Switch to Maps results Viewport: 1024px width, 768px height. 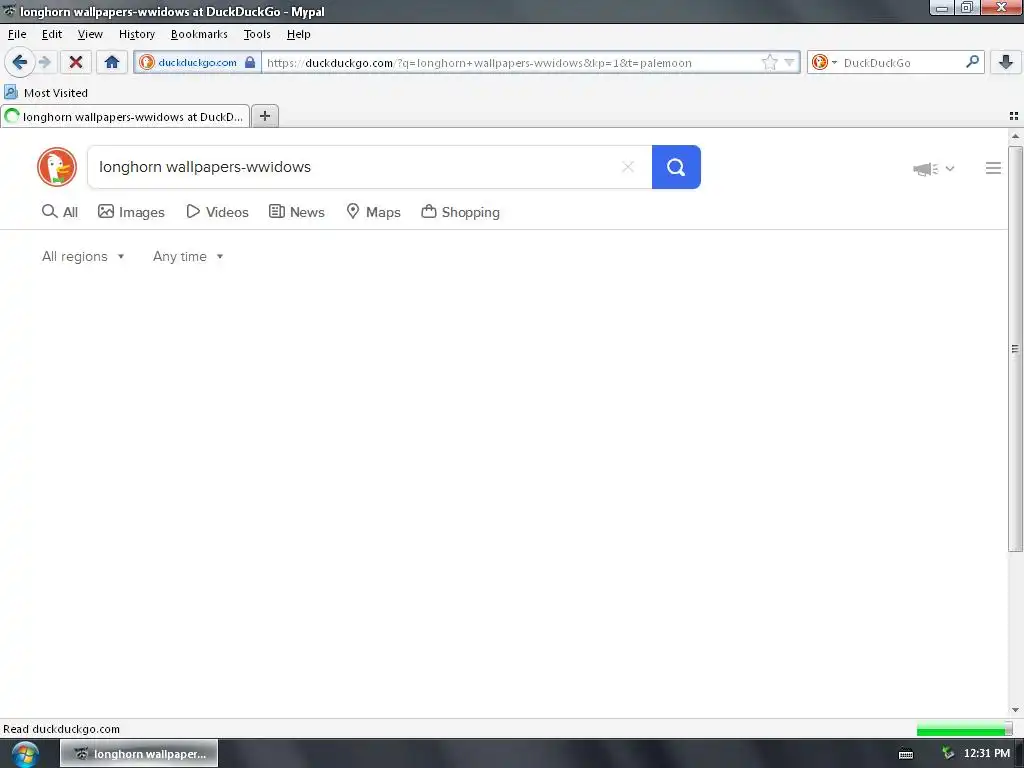[x=373, y=212]
